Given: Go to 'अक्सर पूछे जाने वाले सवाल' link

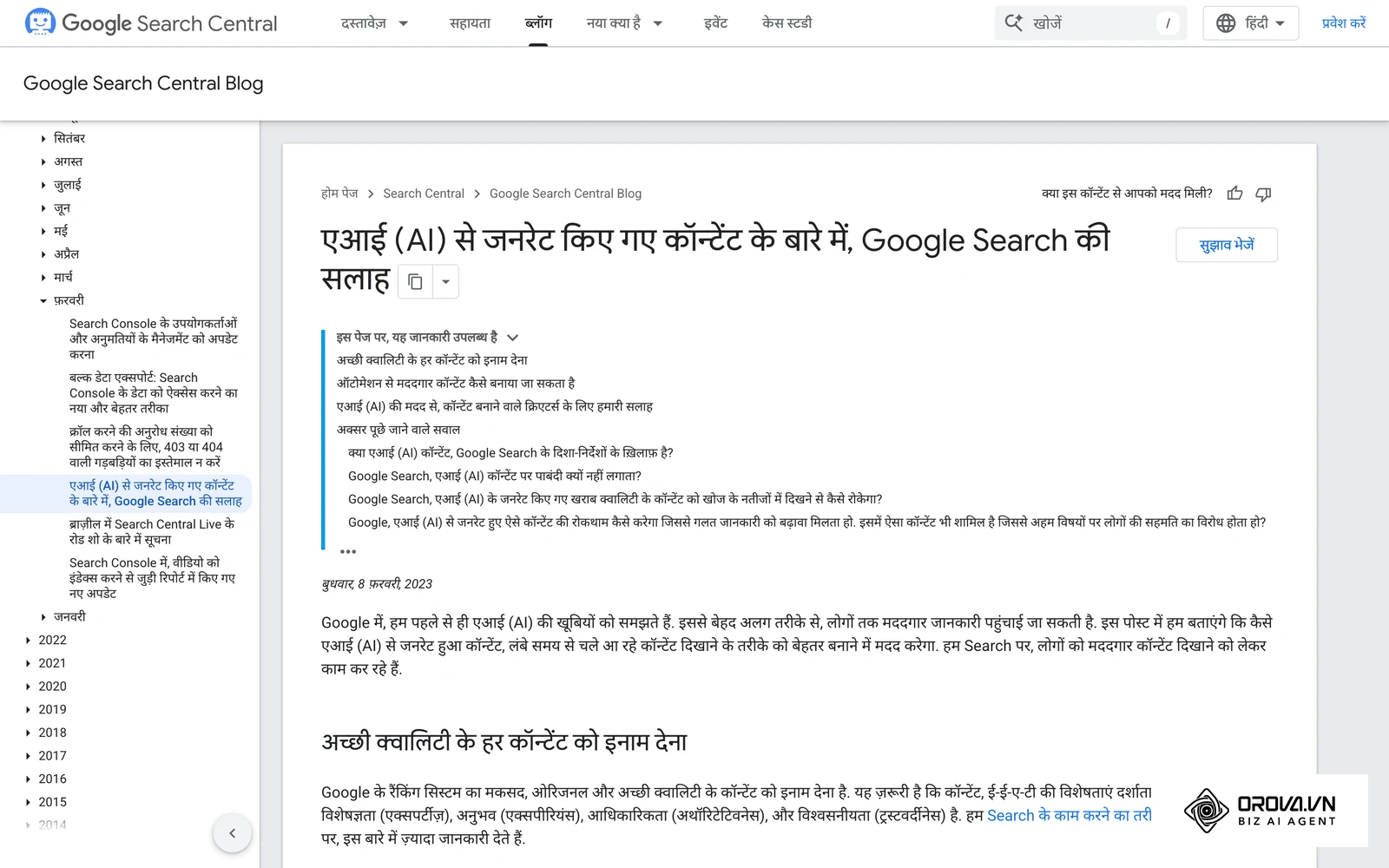Looking at the screenshot, I should pyautogui.click(x=398, y=430).
